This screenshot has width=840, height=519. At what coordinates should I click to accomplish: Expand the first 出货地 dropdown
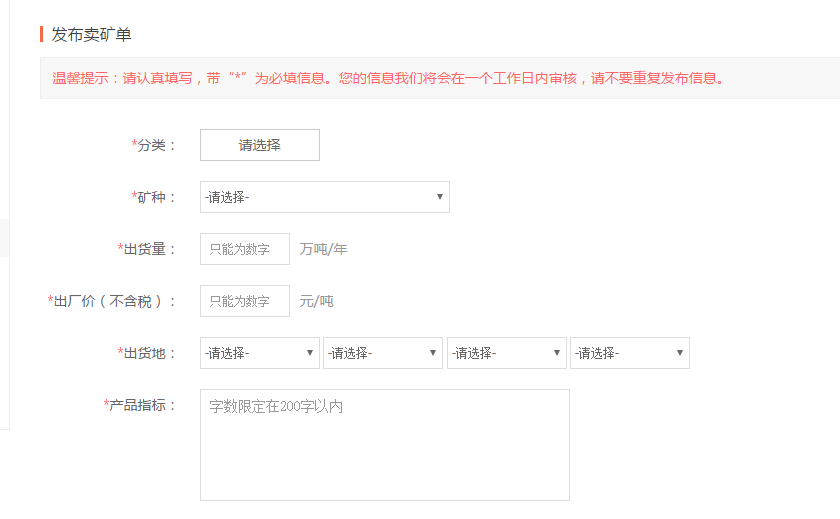pos(259,353)
